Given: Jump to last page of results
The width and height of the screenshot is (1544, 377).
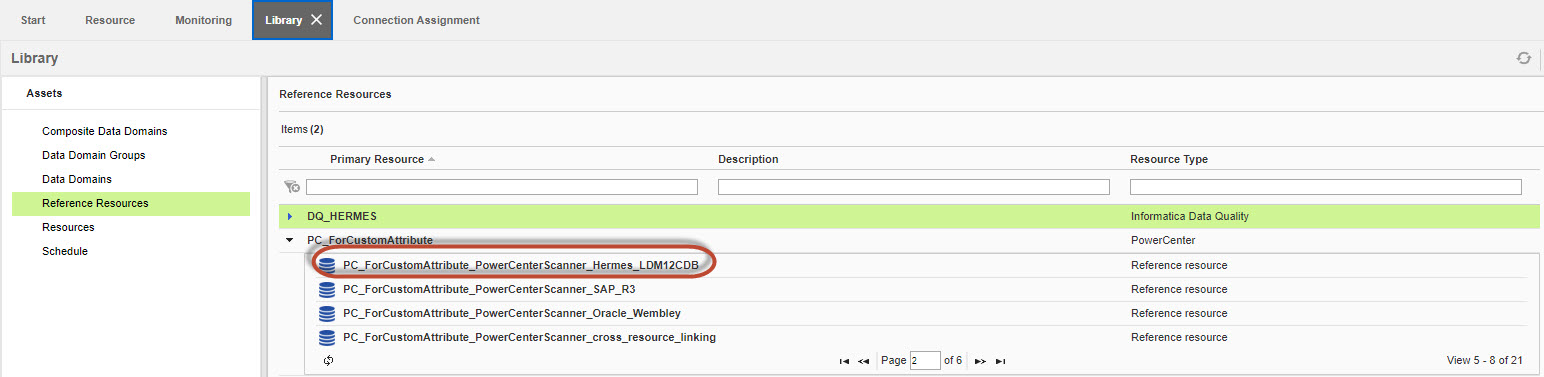Looking at the screenshot, I should (1001, 361).
